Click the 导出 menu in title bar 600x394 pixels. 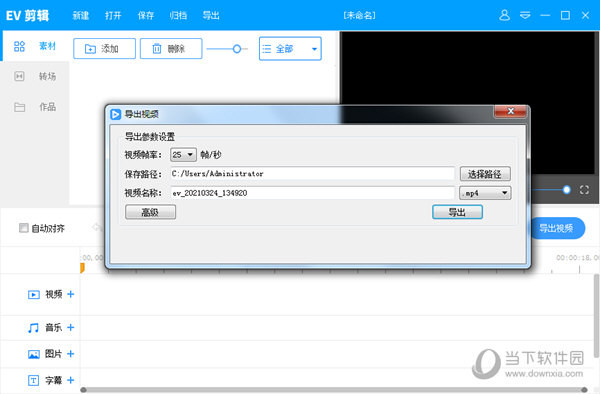tap(211, 16)
